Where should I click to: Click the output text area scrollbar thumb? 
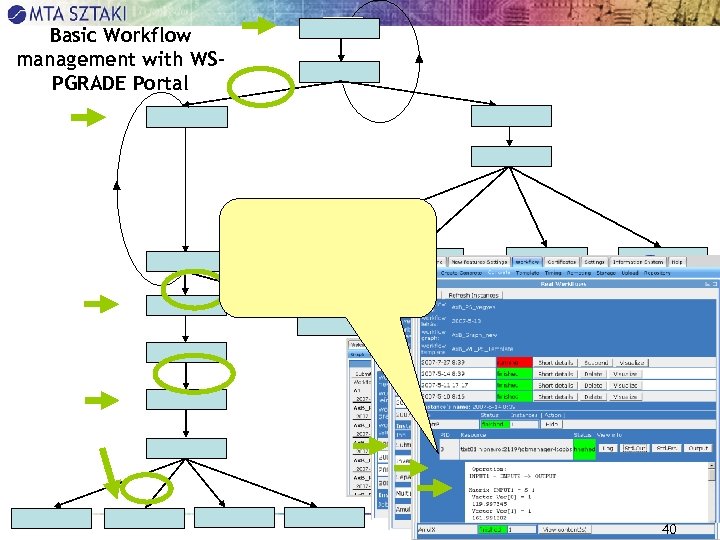(x=712, y=476)
